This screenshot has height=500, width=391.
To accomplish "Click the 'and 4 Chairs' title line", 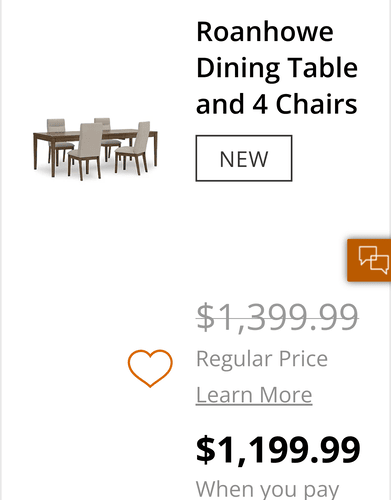I will pyautogui.click(x=277, y=104).
